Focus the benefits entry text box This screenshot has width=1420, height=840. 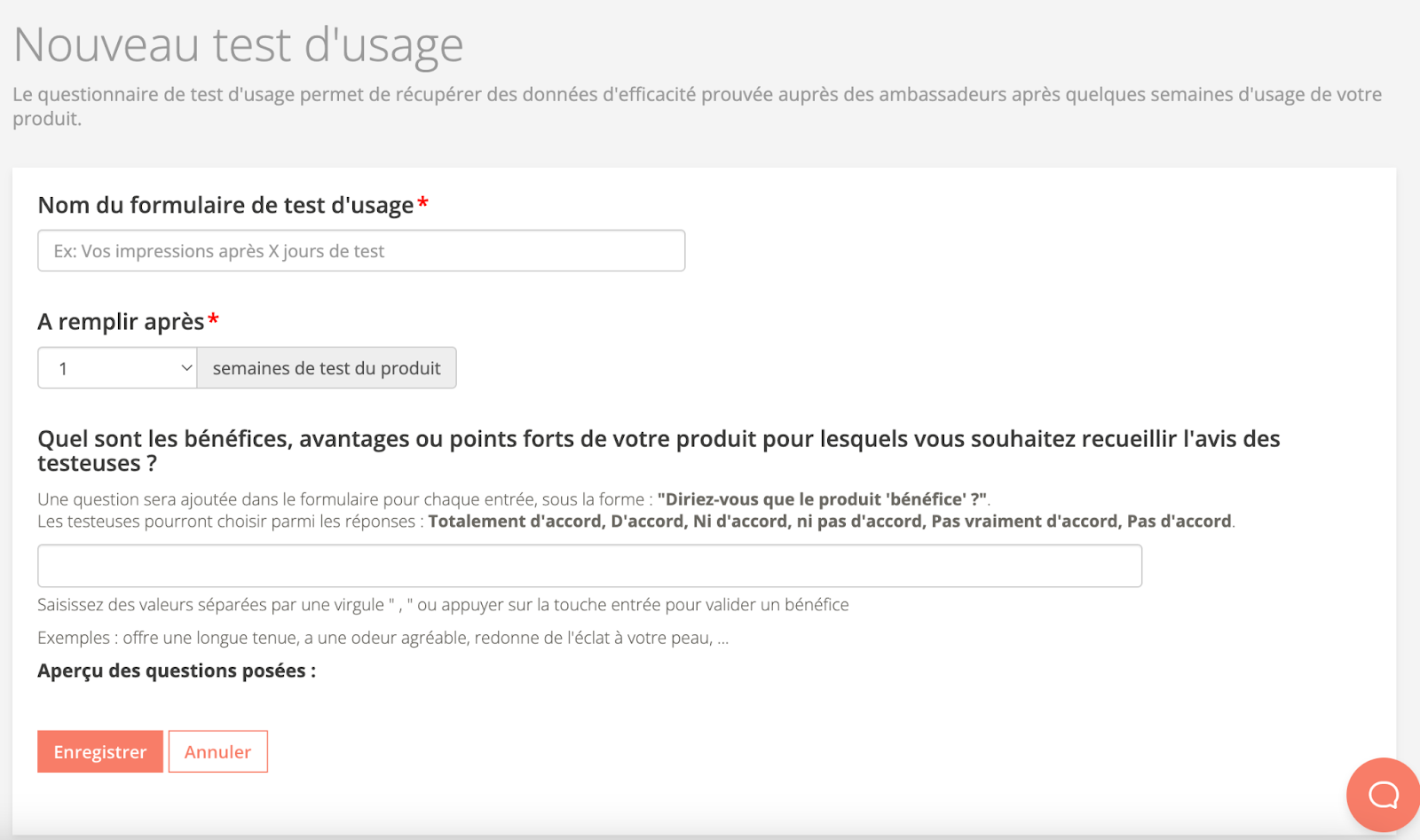coord(589,566)
